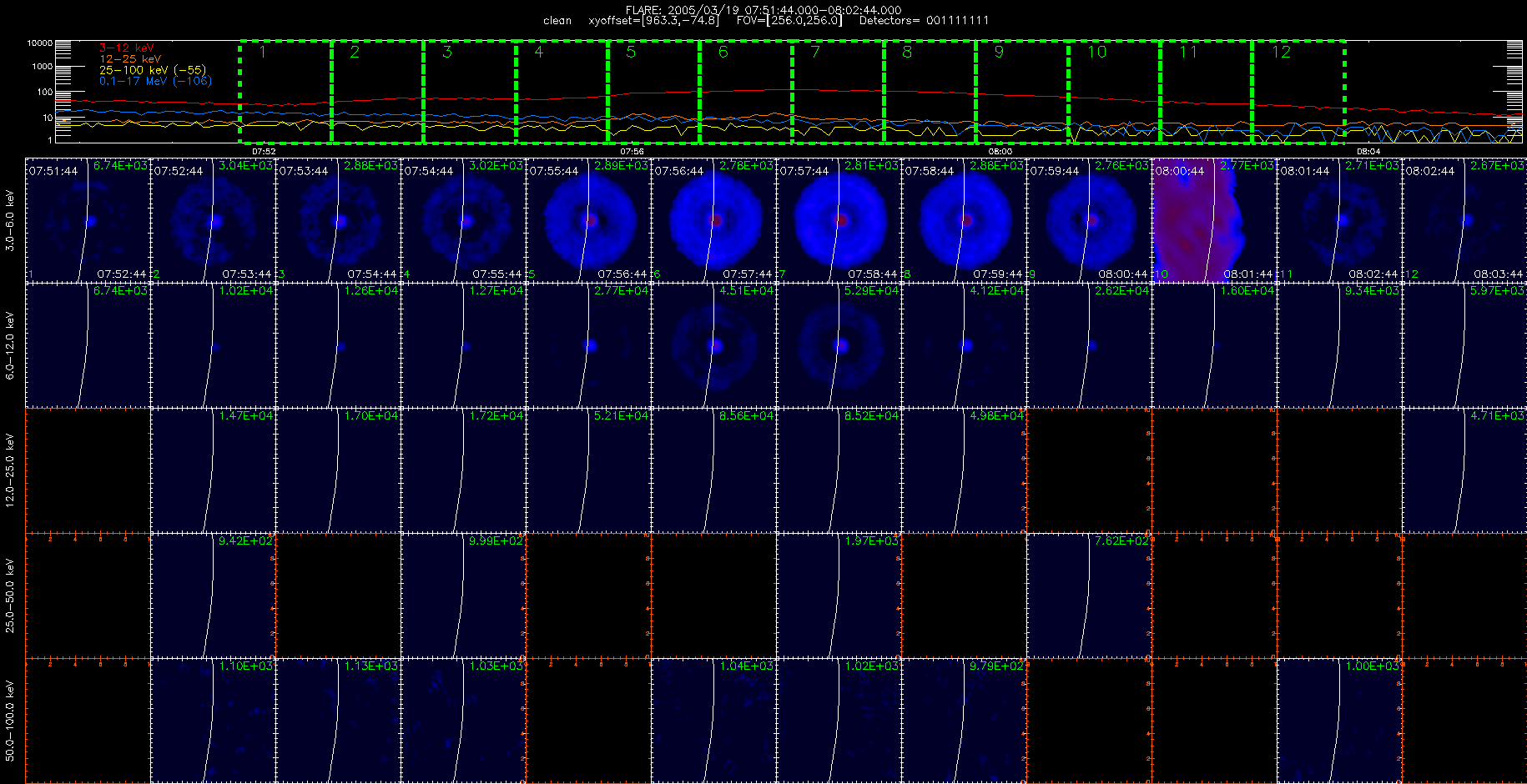
Task: Open the 3.0-6.0 keV image starting 08:01:44
Action: click(1339, 220)
